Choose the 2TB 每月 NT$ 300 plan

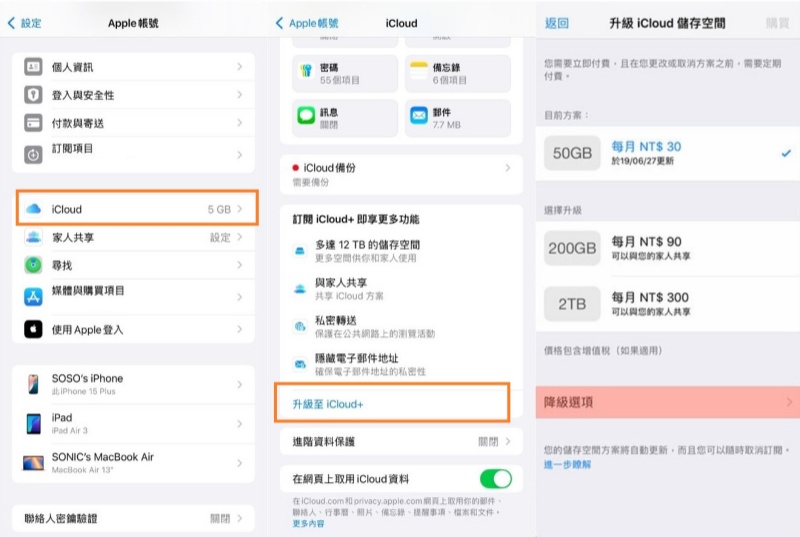point(667,303)
